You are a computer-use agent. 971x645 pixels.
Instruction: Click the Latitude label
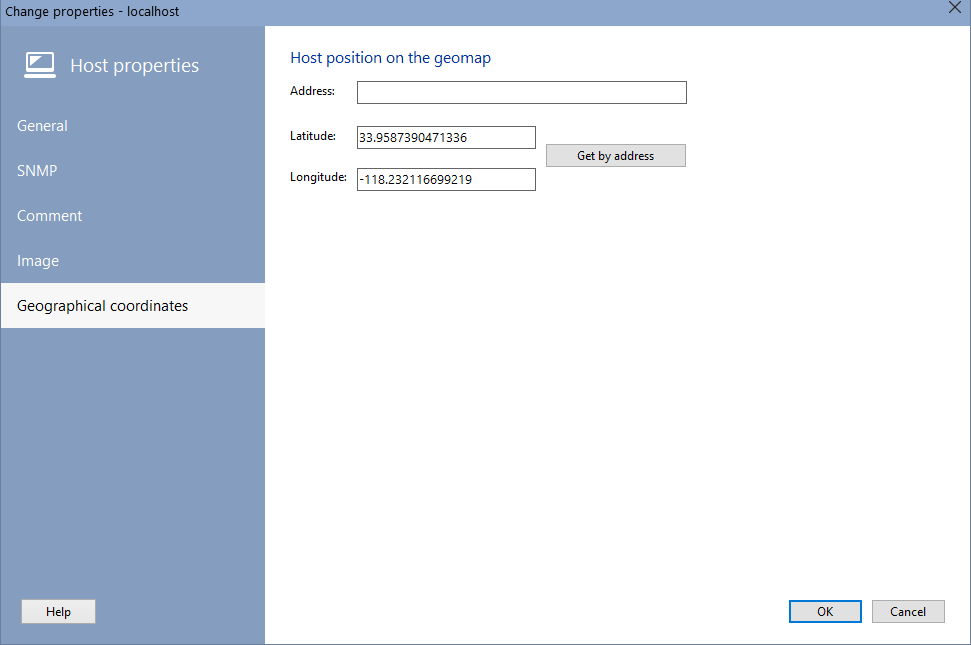313,136
